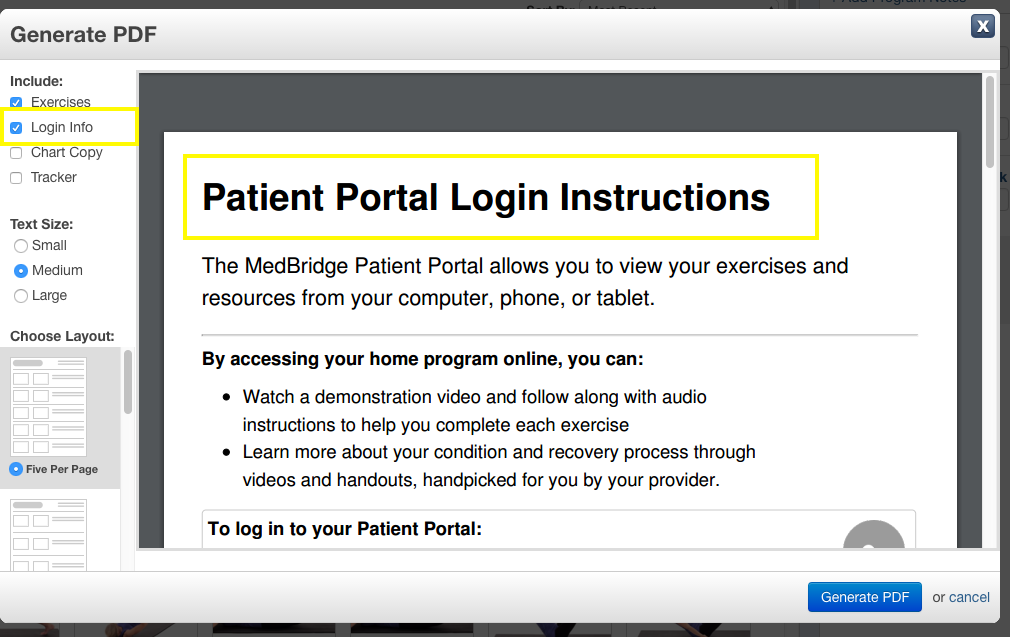The height and width of the screenshot is (637, 1010).
Task: Click the cancel link
Action: 969,597
